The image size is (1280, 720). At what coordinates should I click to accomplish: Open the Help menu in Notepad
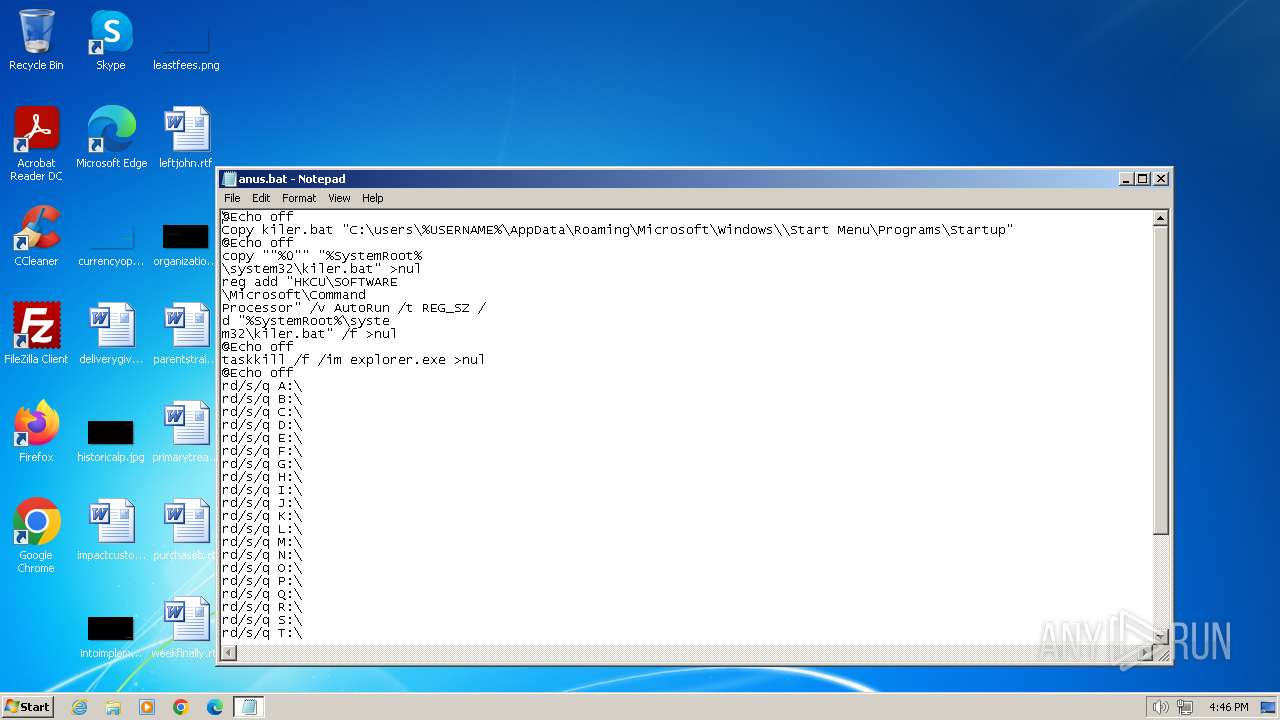[x=372, y=198]
